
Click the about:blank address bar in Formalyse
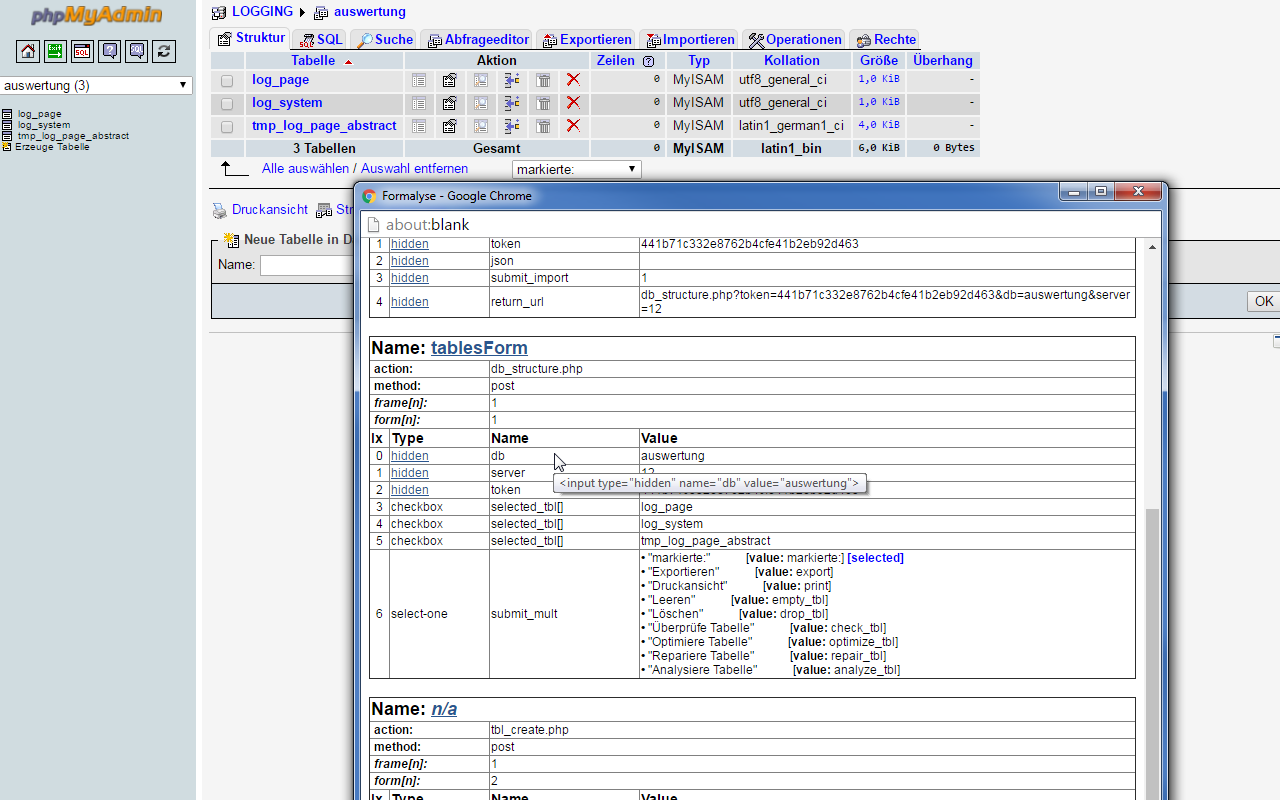[x=760, y=225]
